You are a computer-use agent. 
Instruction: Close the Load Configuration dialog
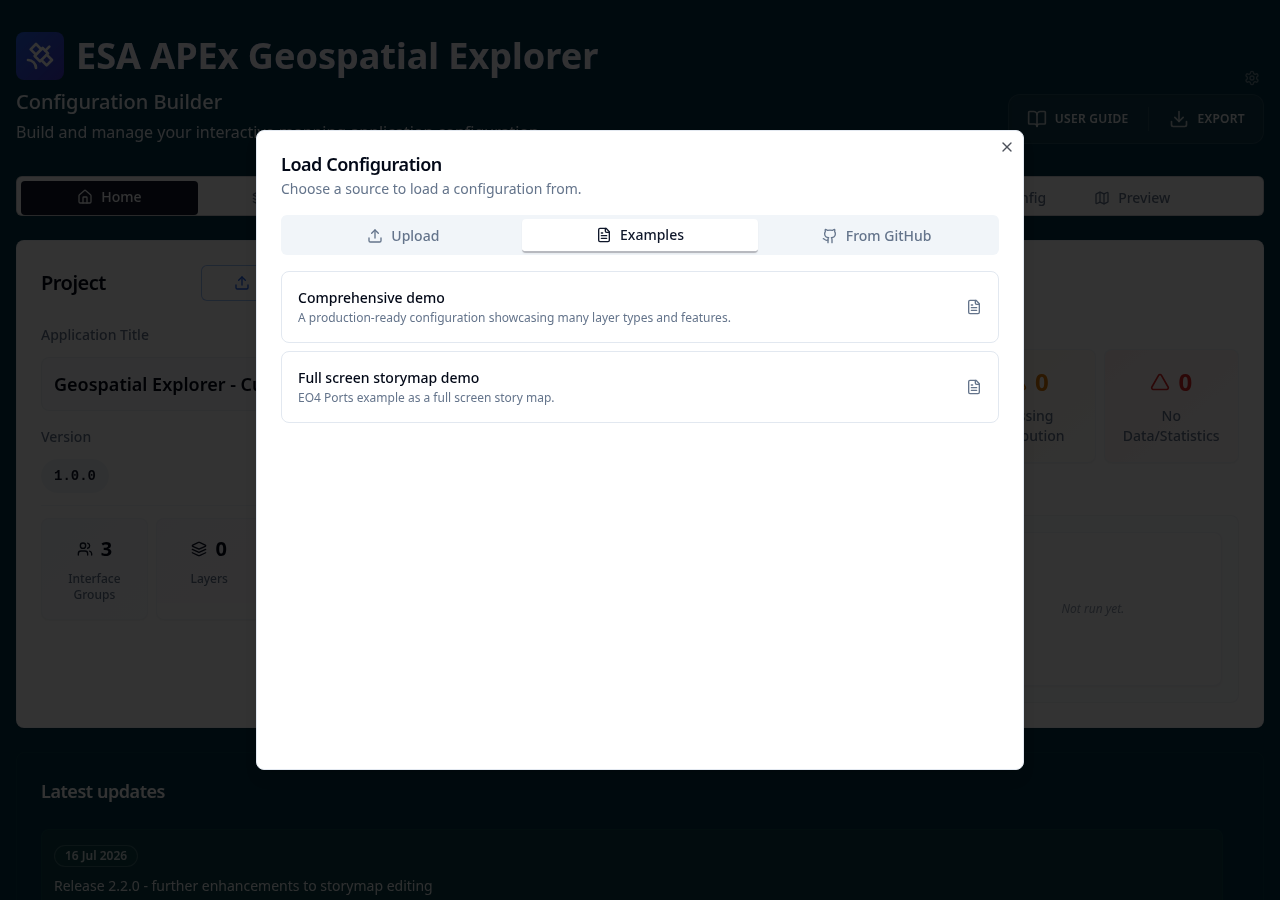1007,147
